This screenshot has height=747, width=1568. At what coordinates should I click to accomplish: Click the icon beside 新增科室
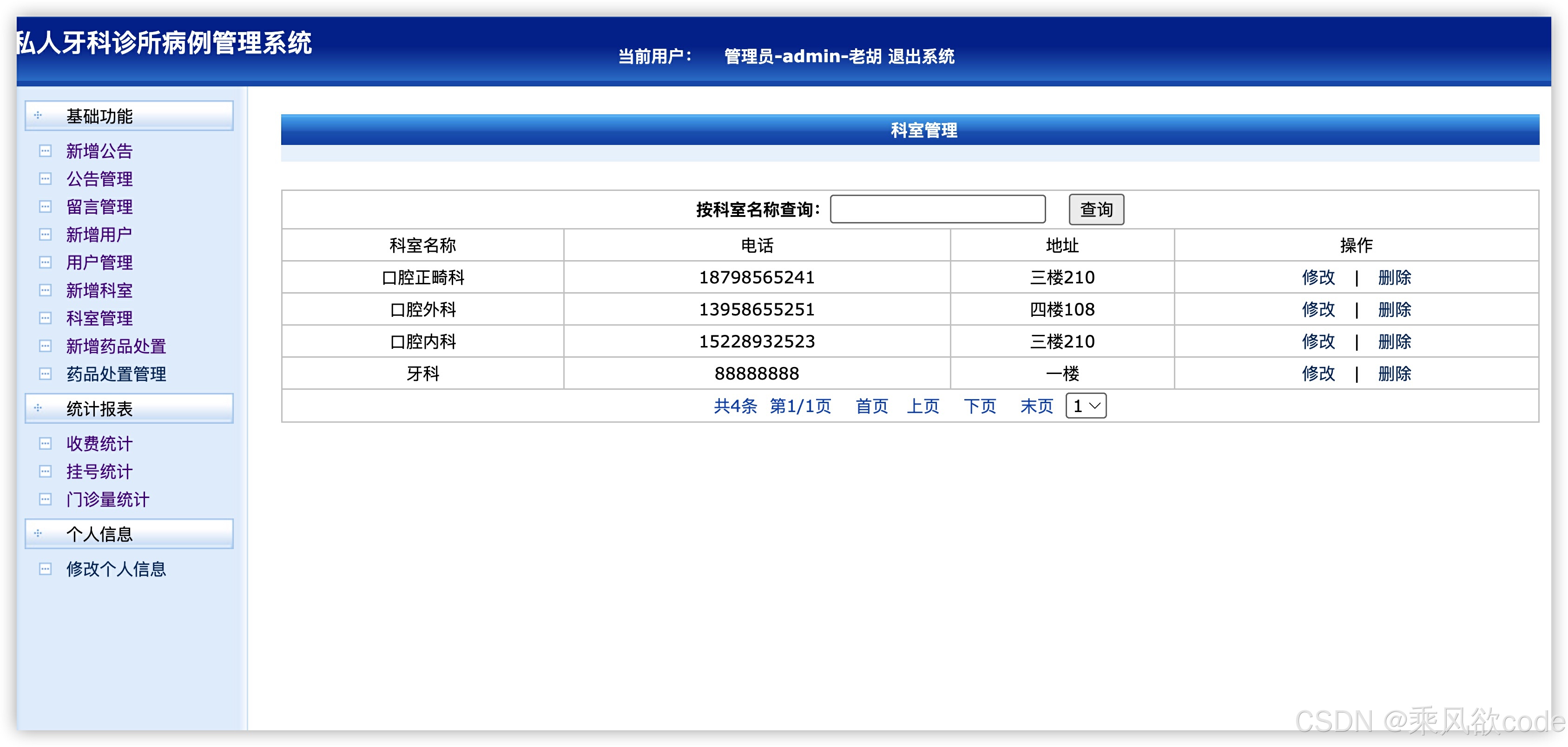click(45, 290)
